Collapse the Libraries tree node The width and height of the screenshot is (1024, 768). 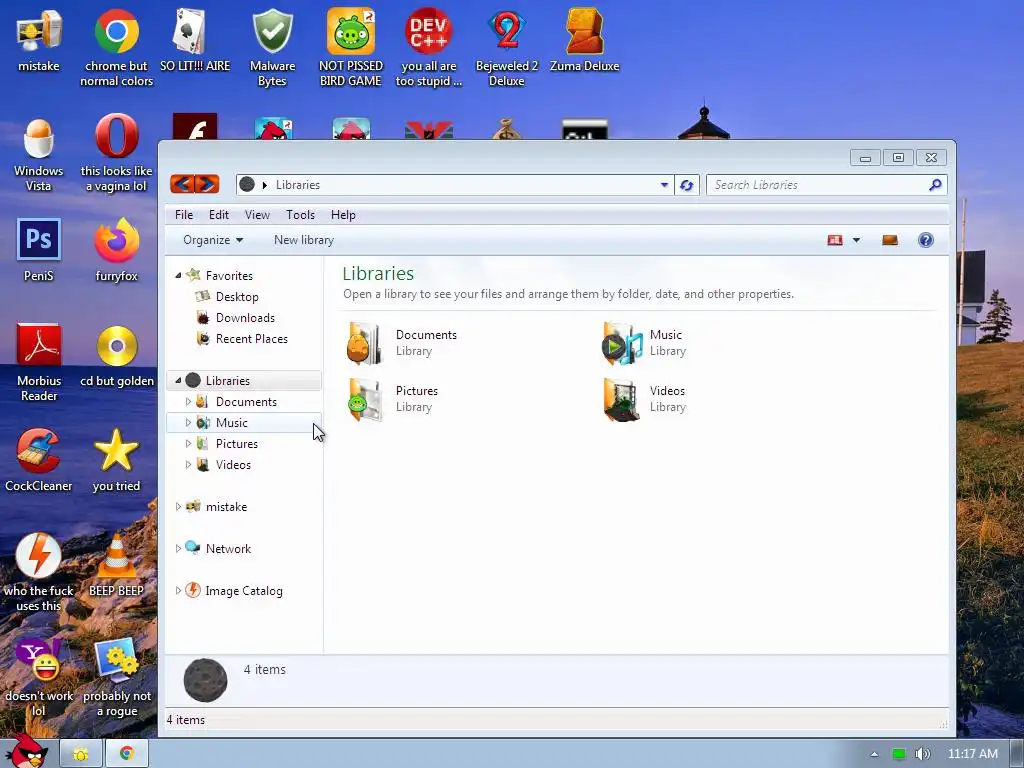click(178, 380)
